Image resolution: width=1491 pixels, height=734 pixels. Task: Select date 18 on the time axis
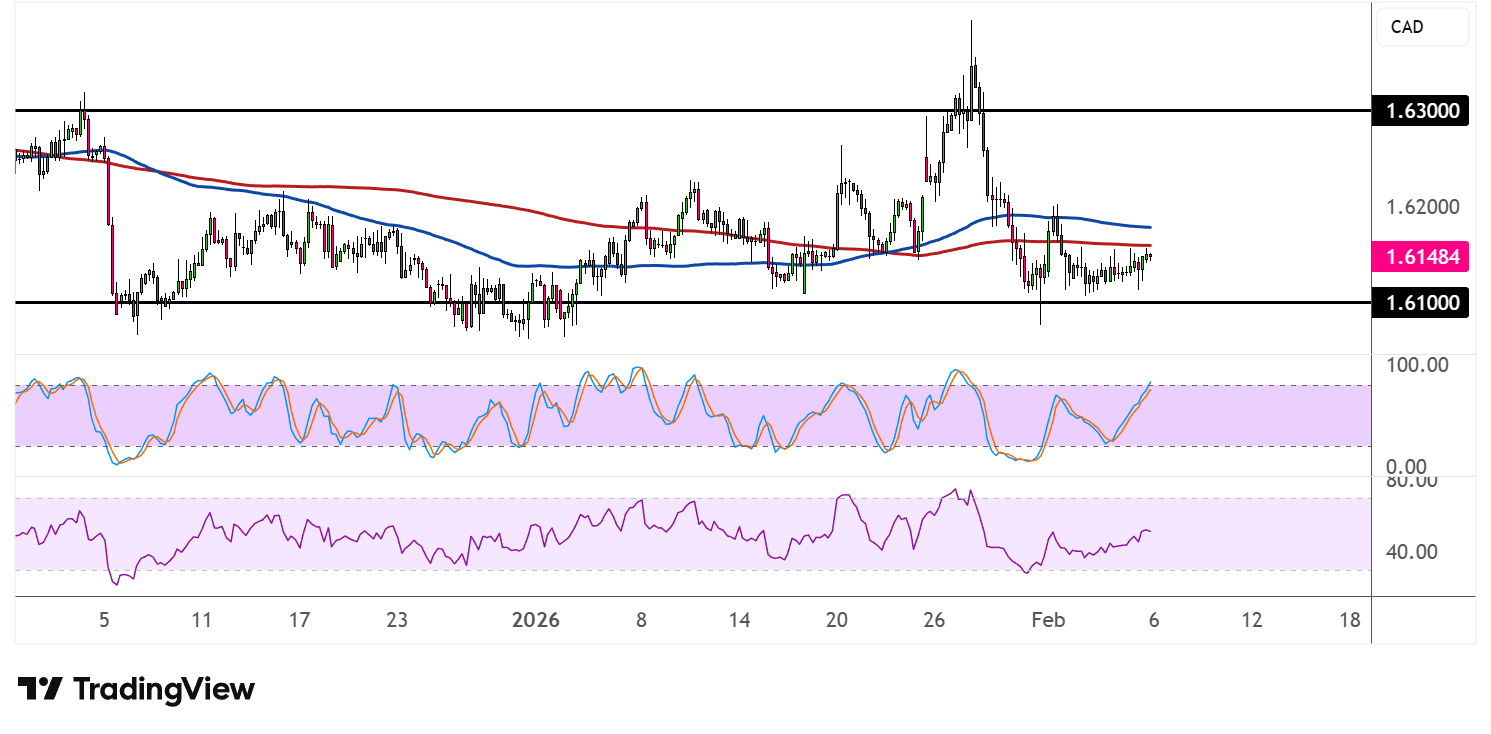tap(1349, 620)
